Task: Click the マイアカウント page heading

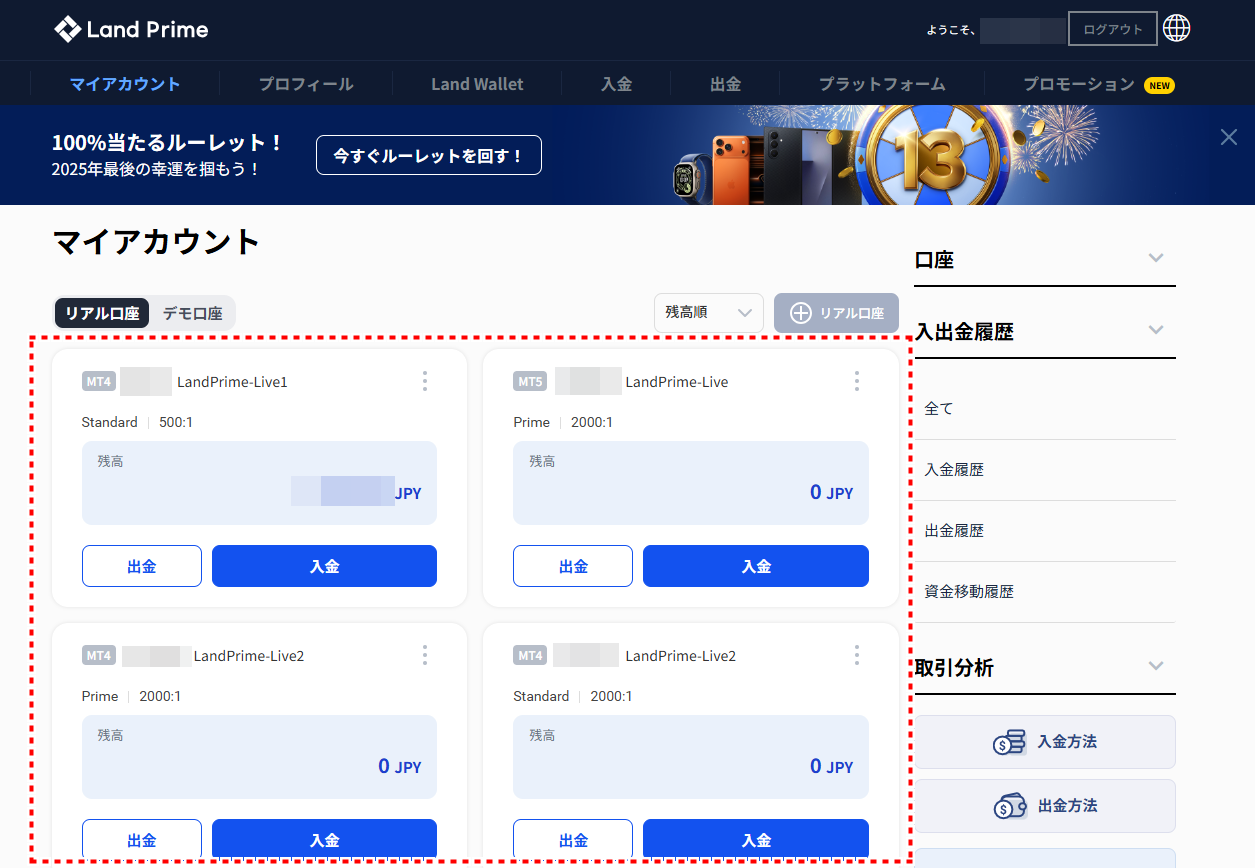Action: click(x=156, y=242)
